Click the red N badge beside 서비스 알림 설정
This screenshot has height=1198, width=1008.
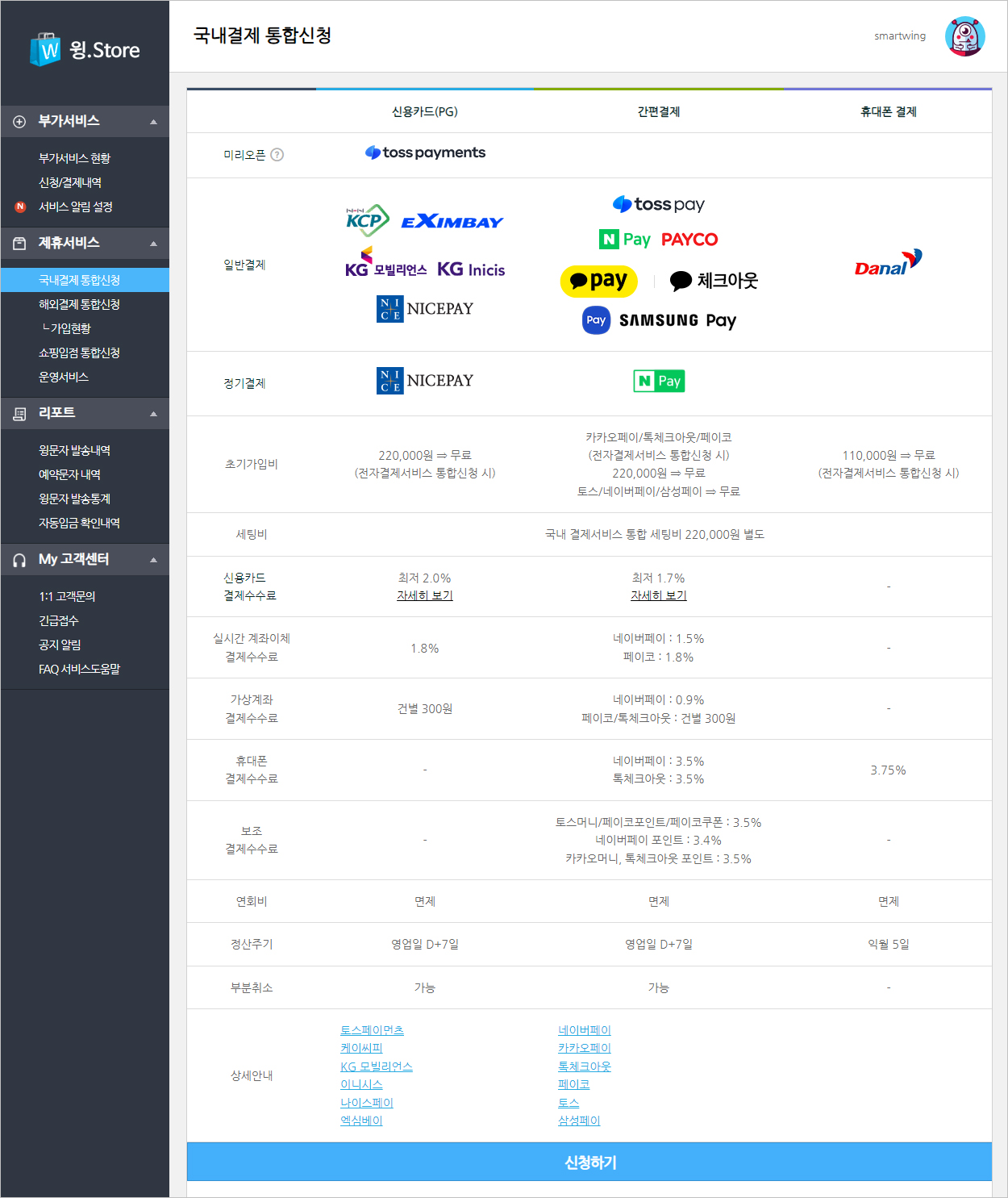pos(20,207)
